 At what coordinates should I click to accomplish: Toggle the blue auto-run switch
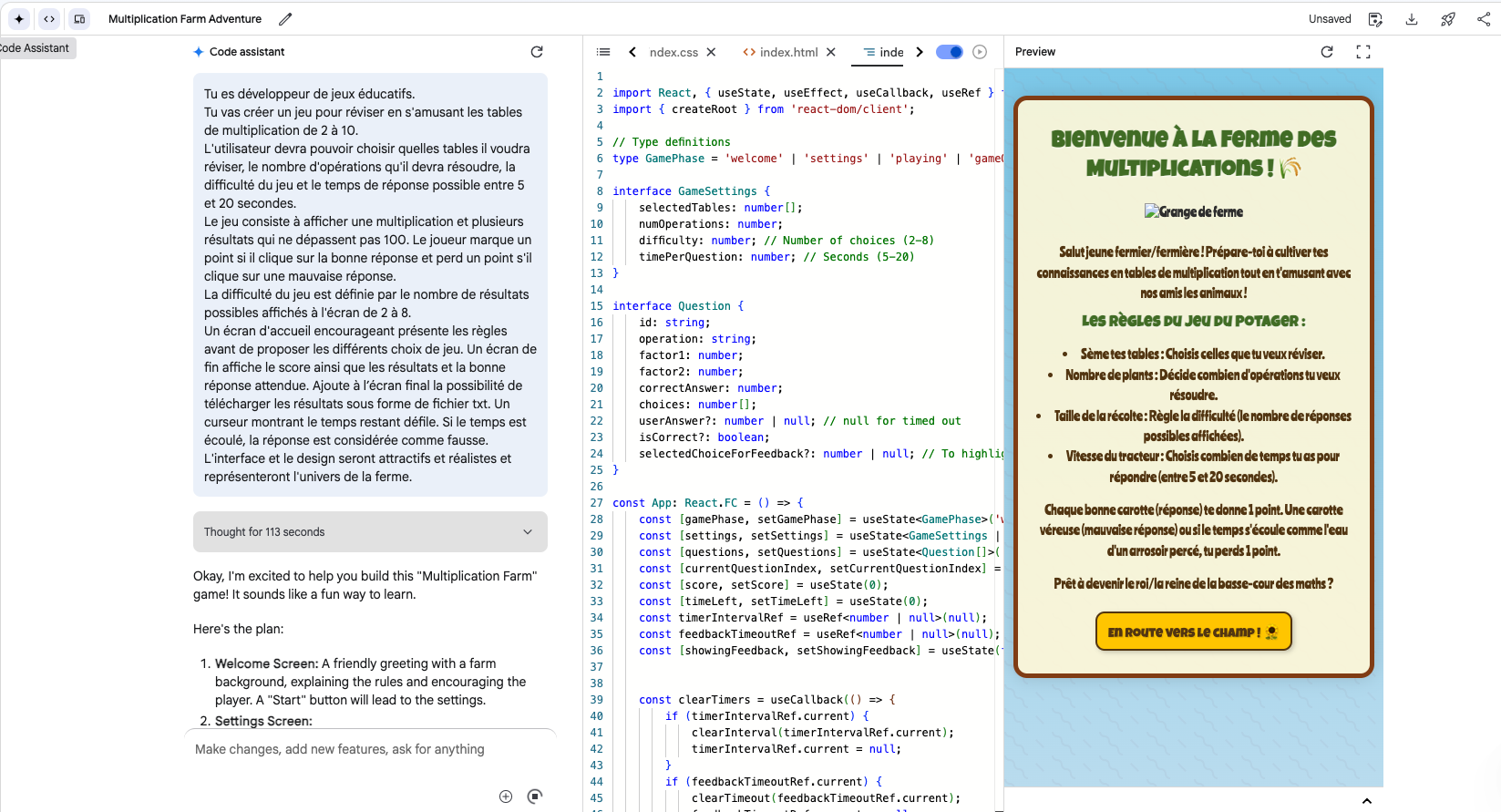(x=949, y=52)
